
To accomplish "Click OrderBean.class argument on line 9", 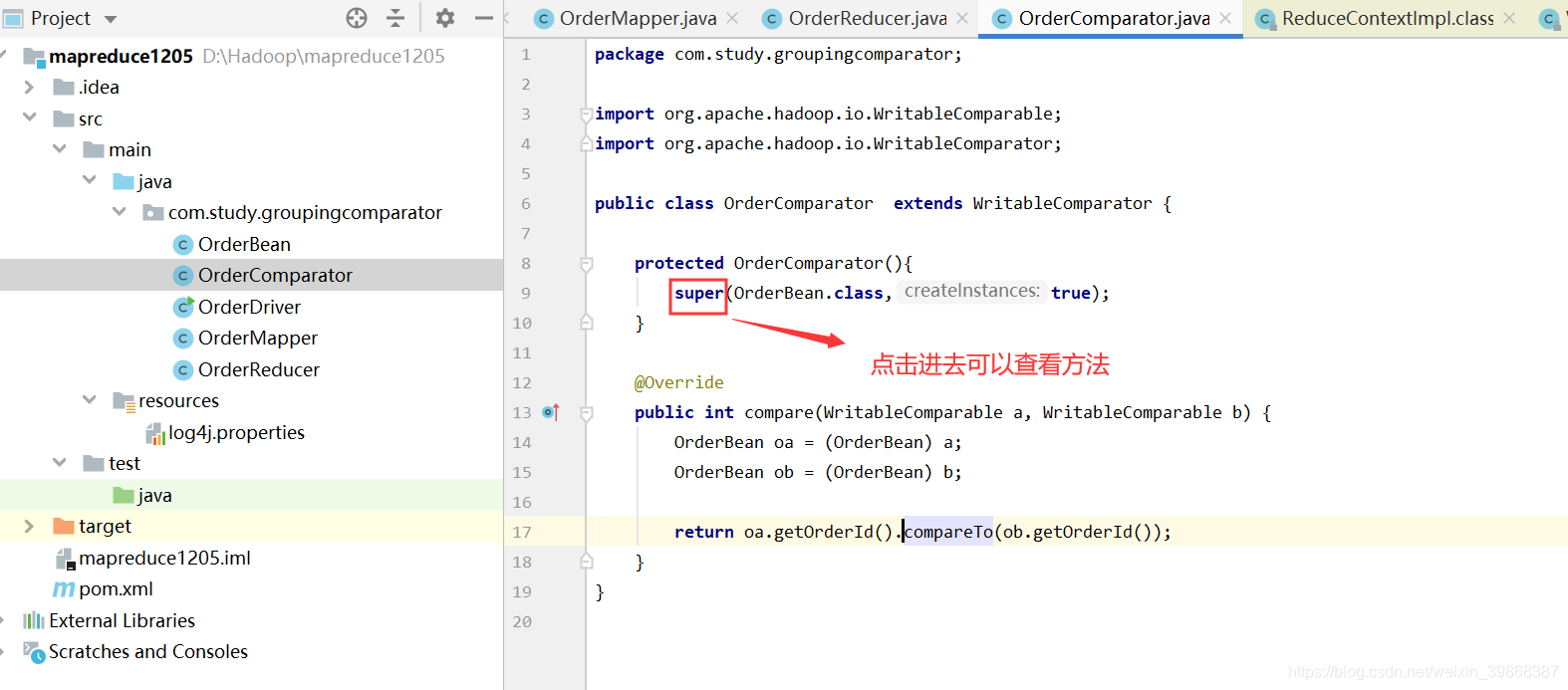I will point(808,294).
